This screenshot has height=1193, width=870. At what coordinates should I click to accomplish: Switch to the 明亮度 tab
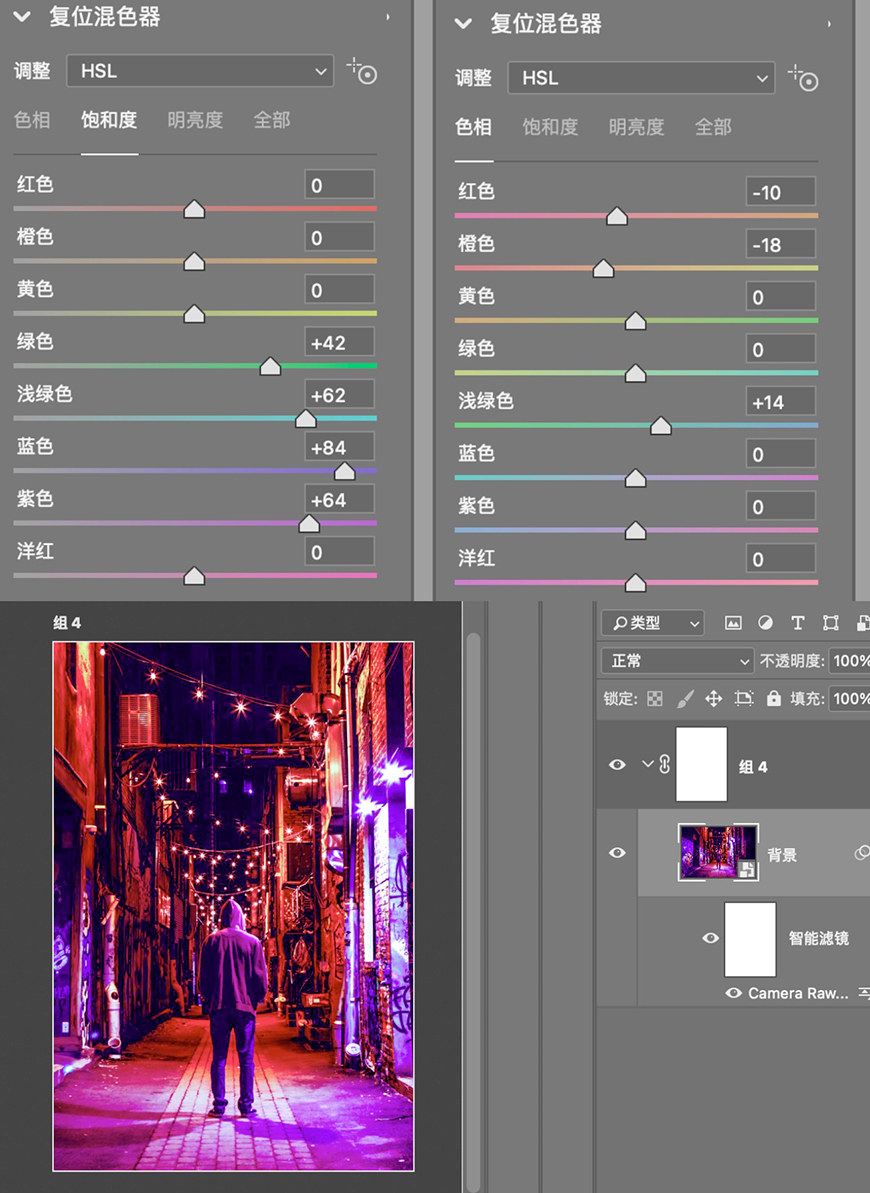[195, 120]
